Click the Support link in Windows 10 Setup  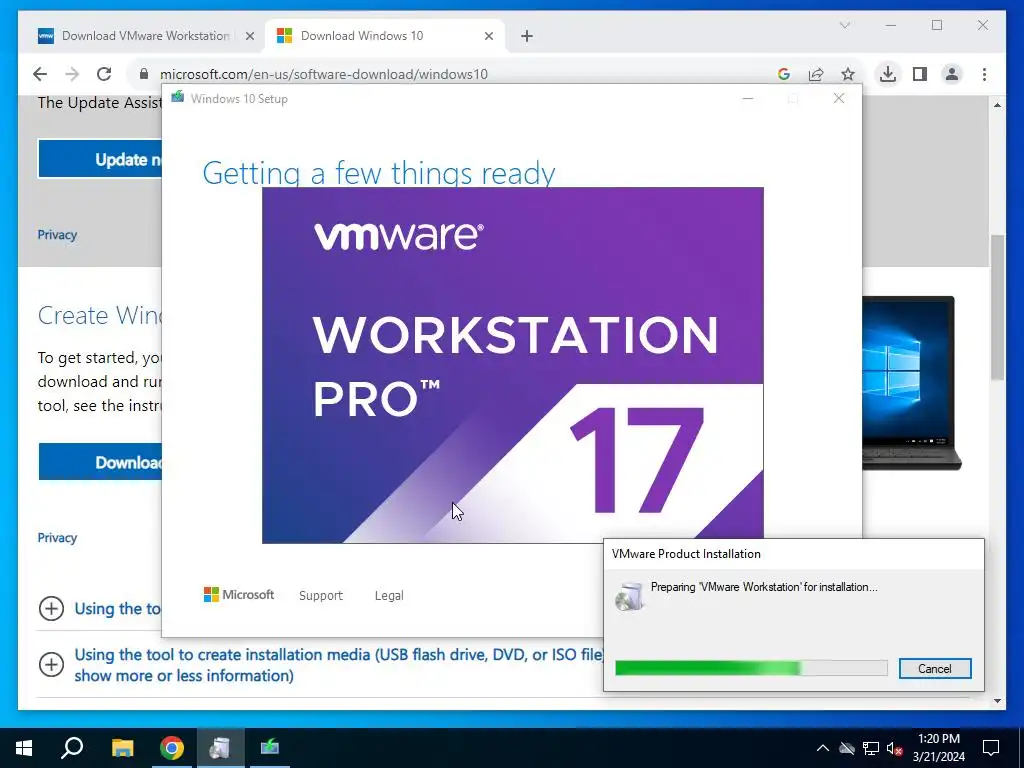321,595
